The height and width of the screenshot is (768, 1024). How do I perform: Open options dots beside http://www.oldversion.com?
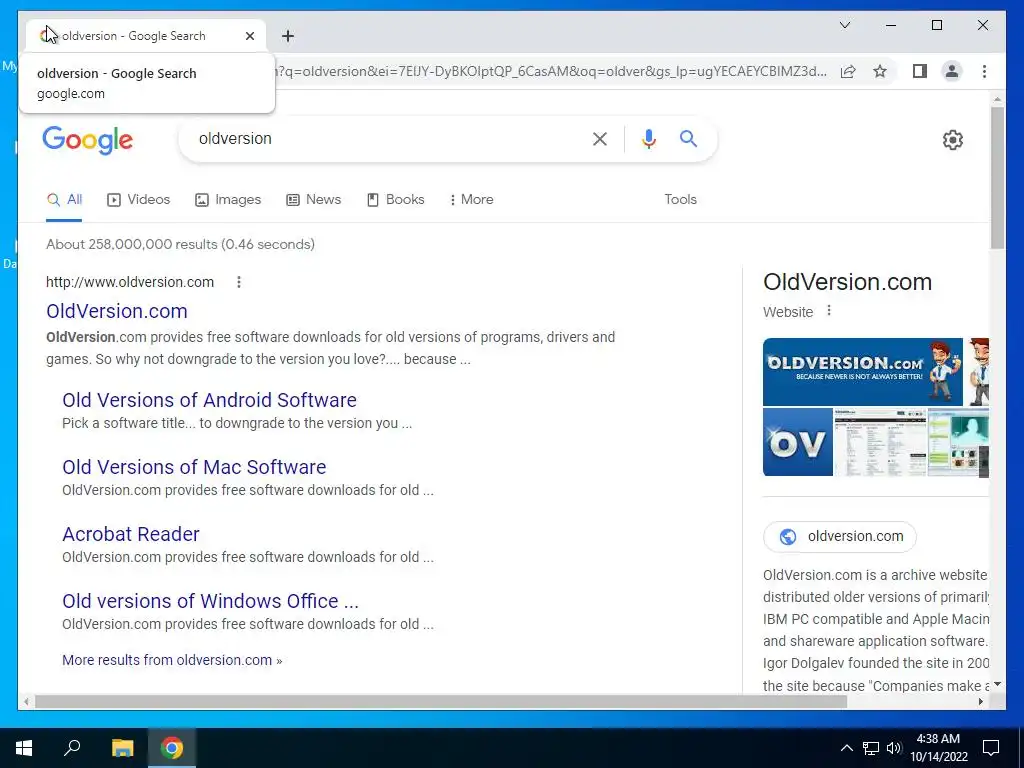[x=239, y=281]
